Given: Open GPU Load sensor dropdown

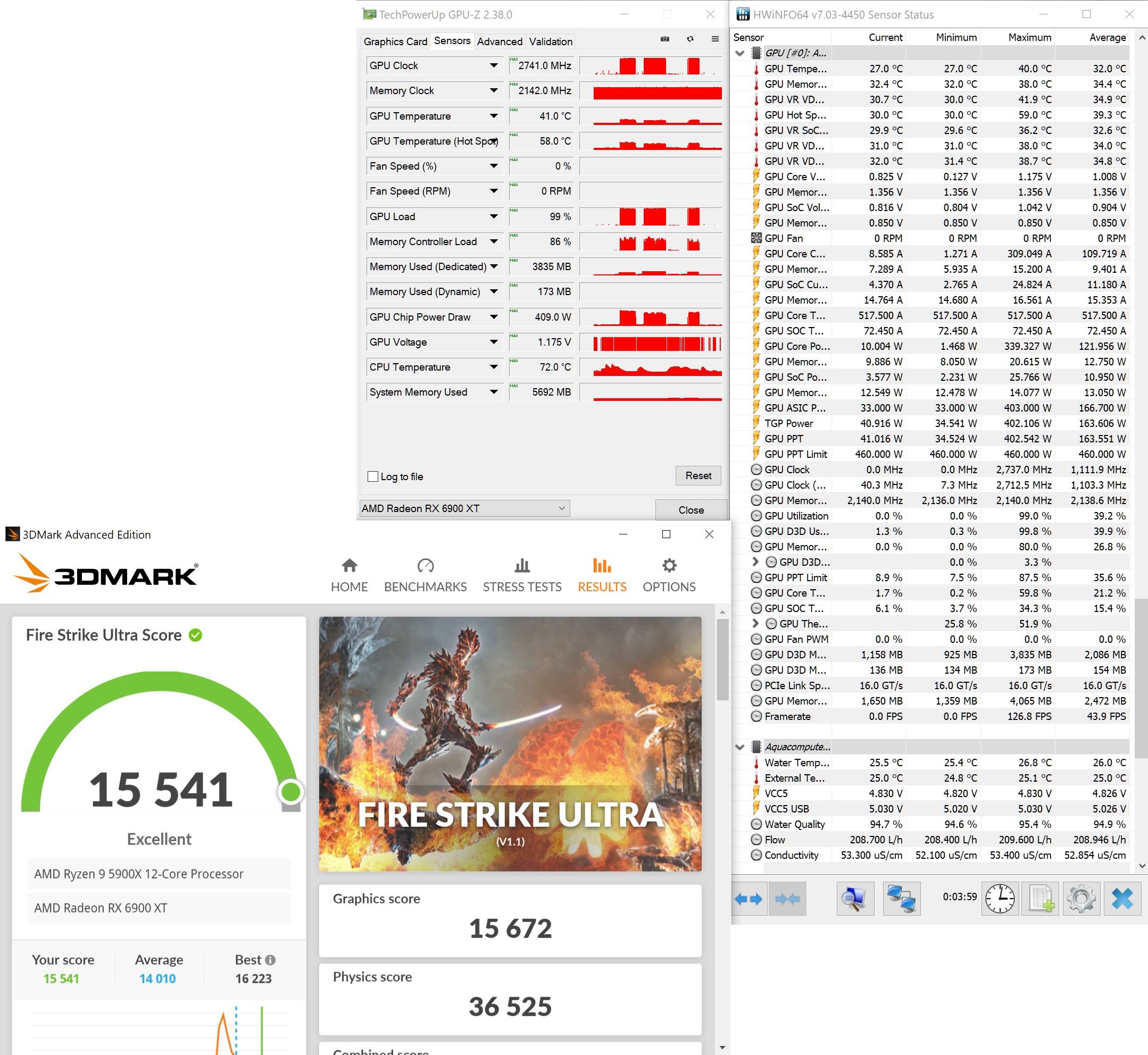Looking at the screenshot, I should [x=494, y=216].
